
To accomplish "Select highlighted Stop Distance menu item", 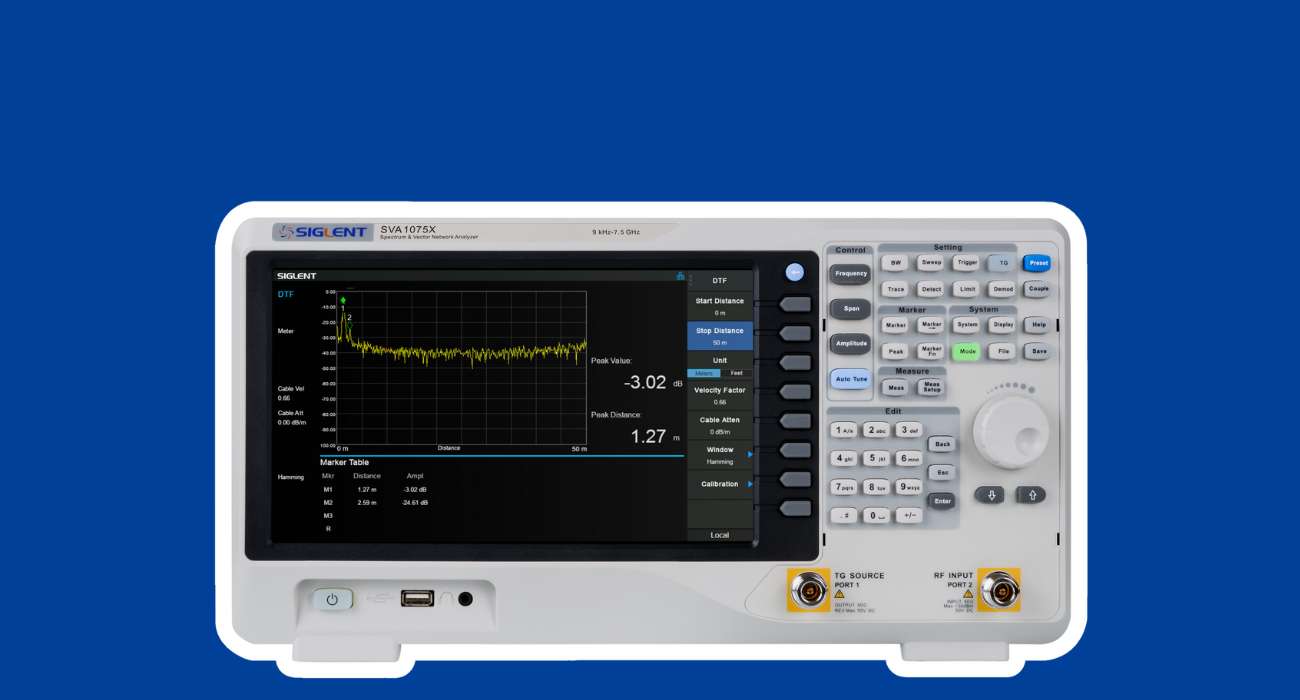I will 720,336.
